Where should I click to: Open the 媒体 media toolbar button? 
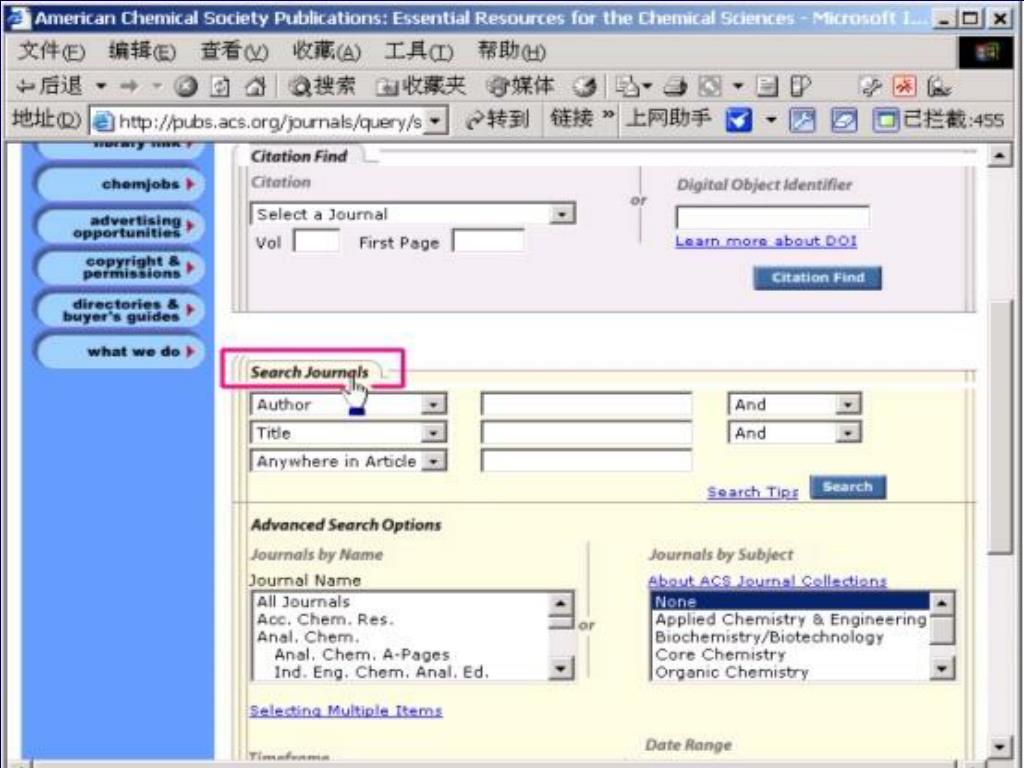(520, 86)
